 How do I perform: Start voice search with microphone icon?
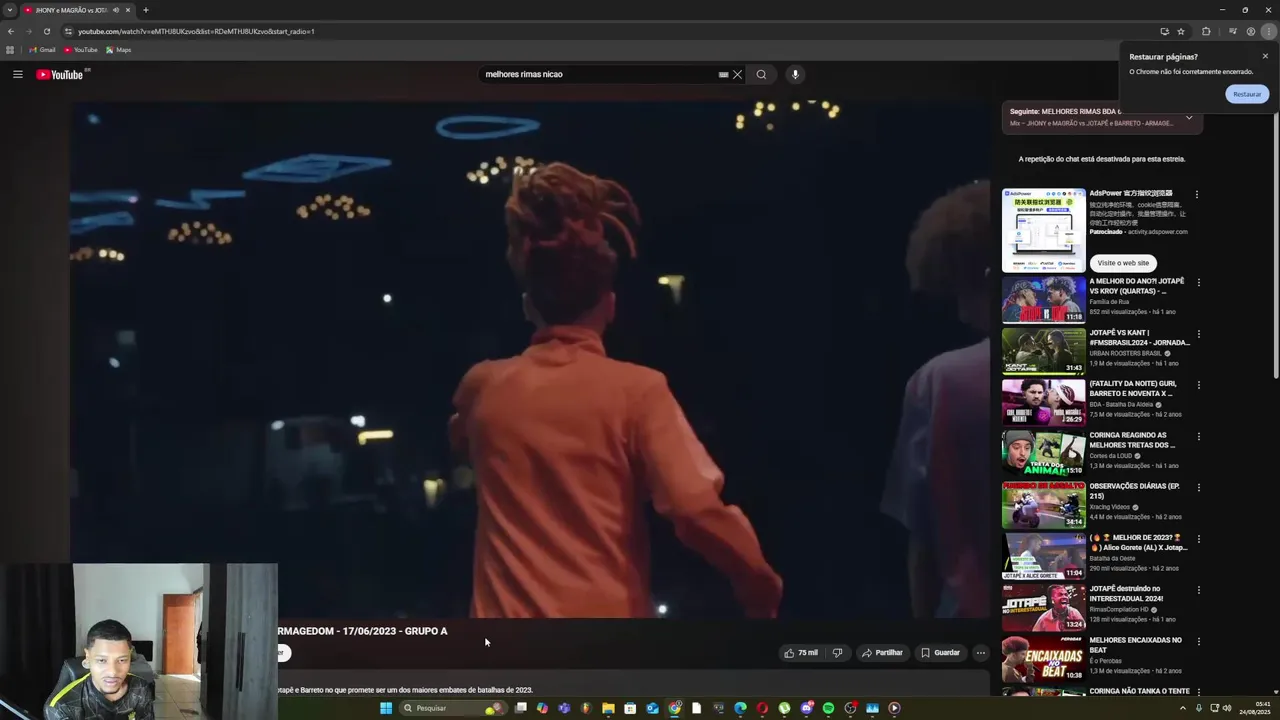point(795,74)
